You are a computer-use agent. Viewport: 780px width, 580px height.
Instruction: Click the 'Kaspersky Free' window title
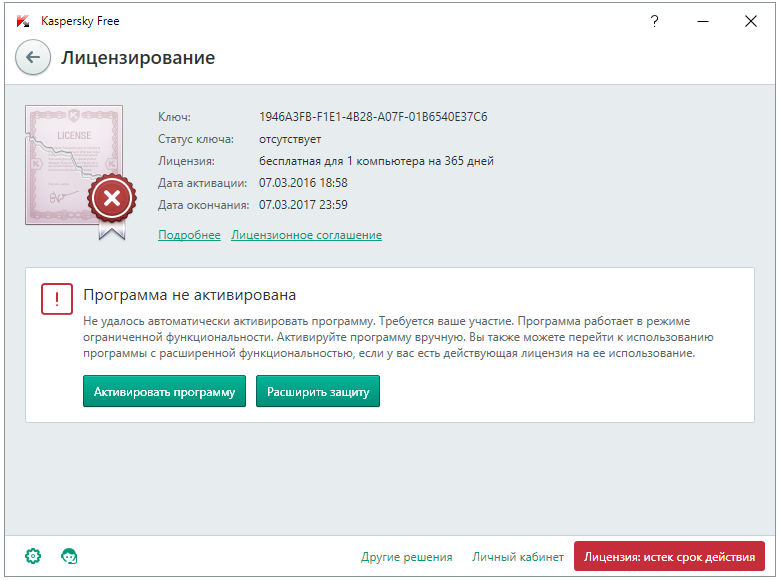[x=80, y=21]
